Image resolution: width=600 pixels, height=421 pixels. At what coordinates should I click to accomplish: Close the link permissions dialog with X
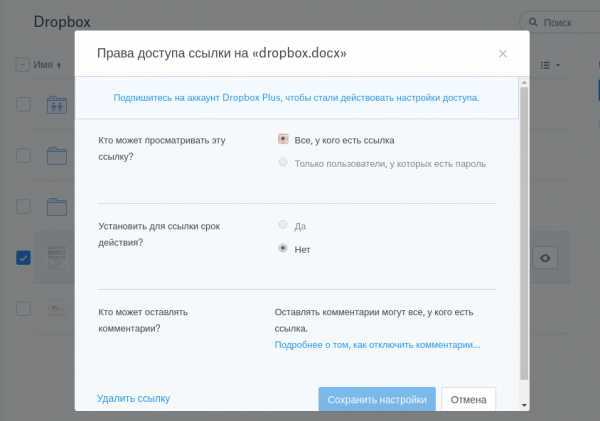click(503, 54)
